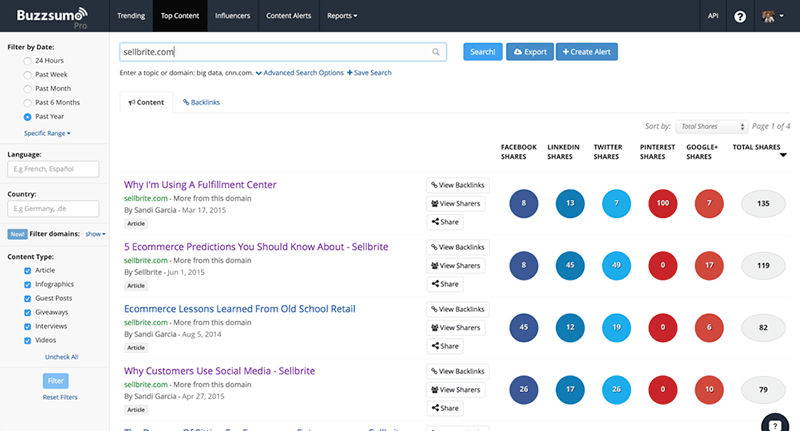Screen dimensions: 800x431
Task: Click Facebook shares circle showing 45
Action: [x=523, y=327]
